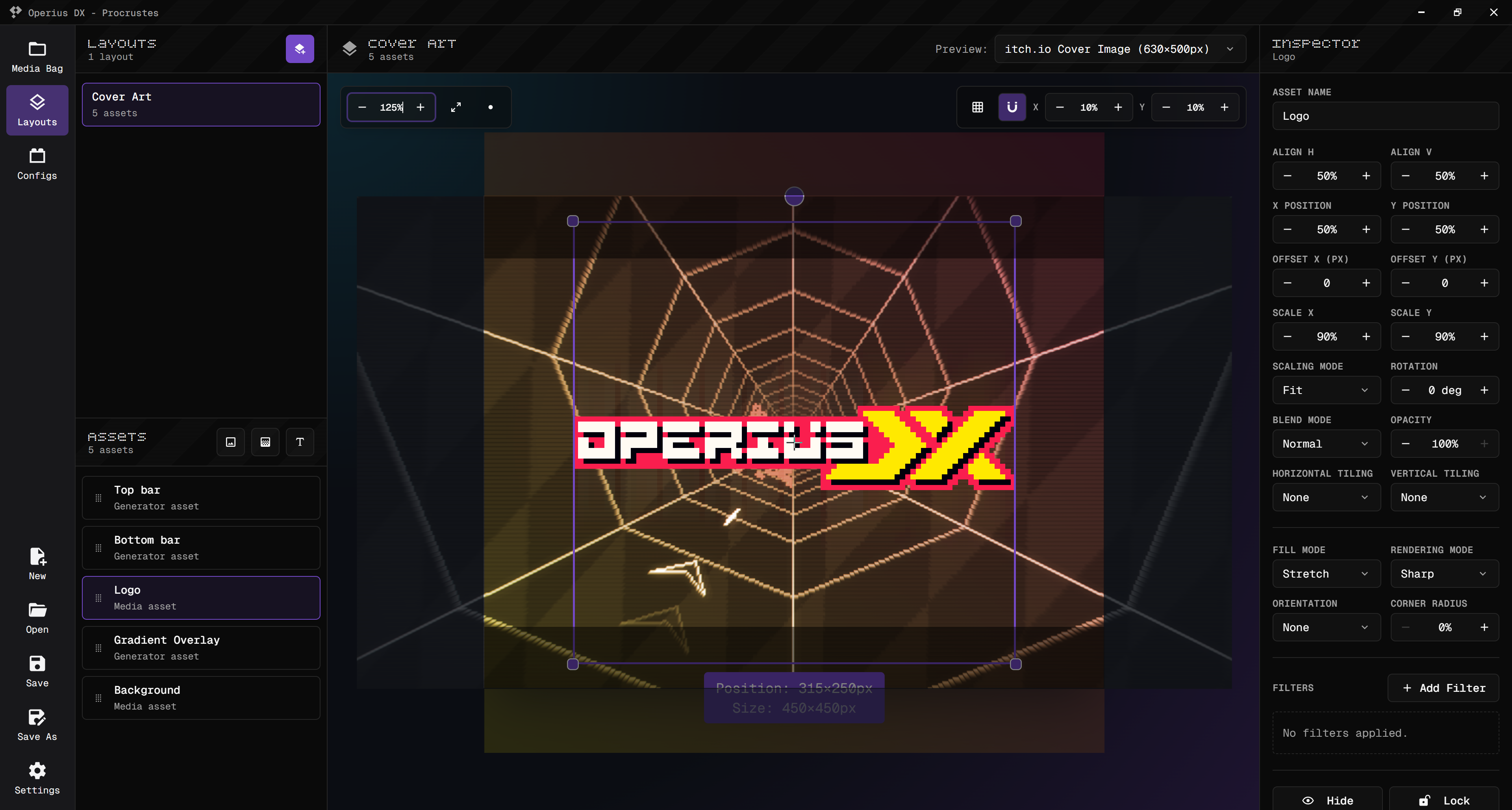Switch to the Configs panel
1512x810 pixels.
pyautogui.click(x=36, y=164)
